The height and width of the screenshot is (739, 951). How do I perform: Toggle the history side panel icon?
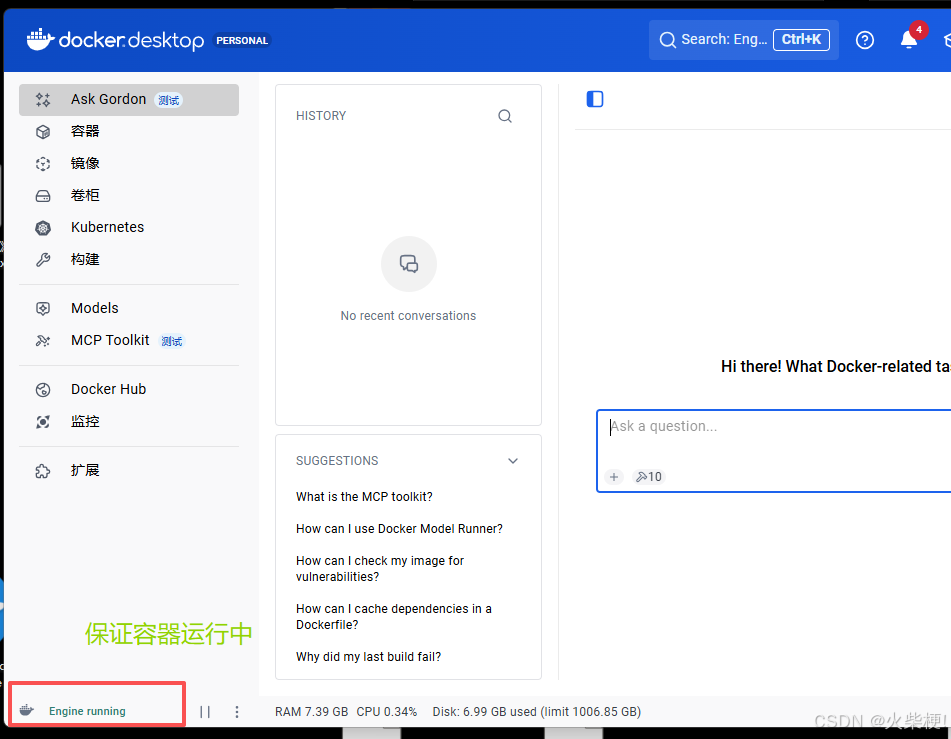tap(595, 99)
